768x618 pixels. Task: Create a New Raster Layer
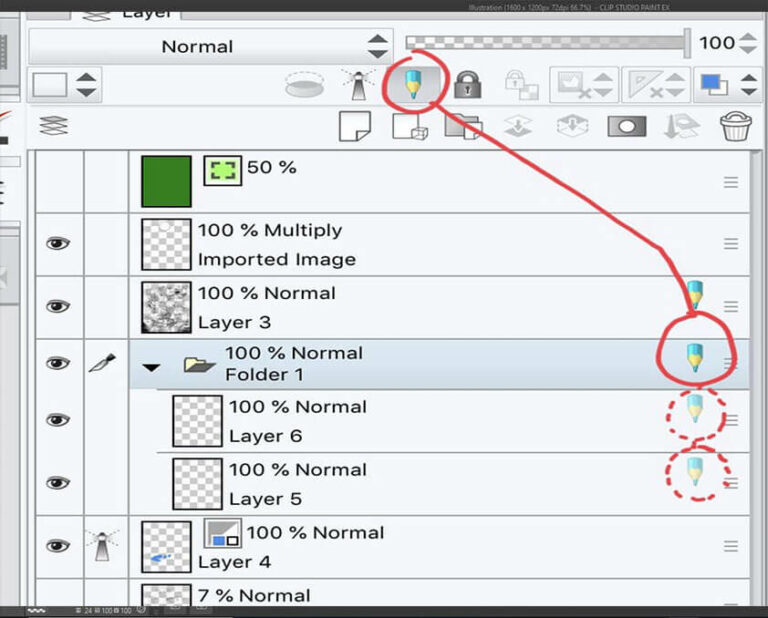point(355,126)
